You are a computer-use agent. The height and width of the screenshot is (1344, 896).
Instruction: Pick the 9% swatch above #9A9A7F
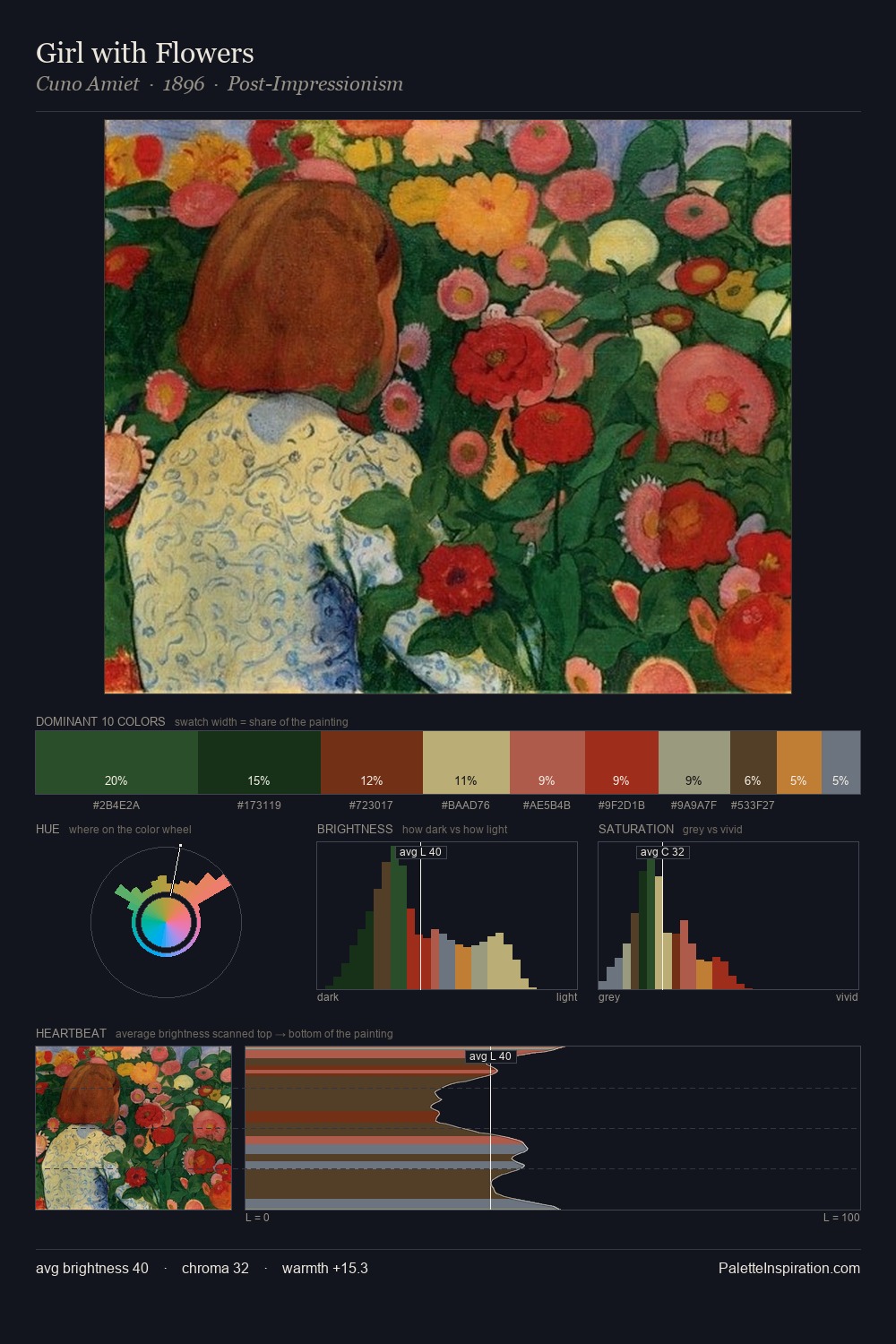pyautogui.click(x=694, y=762)
